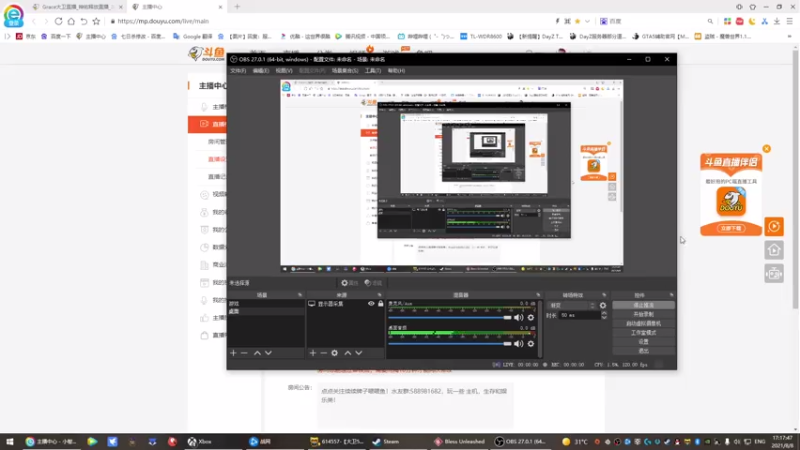Click the house icon in right sidebar

[x=774, y=250]
